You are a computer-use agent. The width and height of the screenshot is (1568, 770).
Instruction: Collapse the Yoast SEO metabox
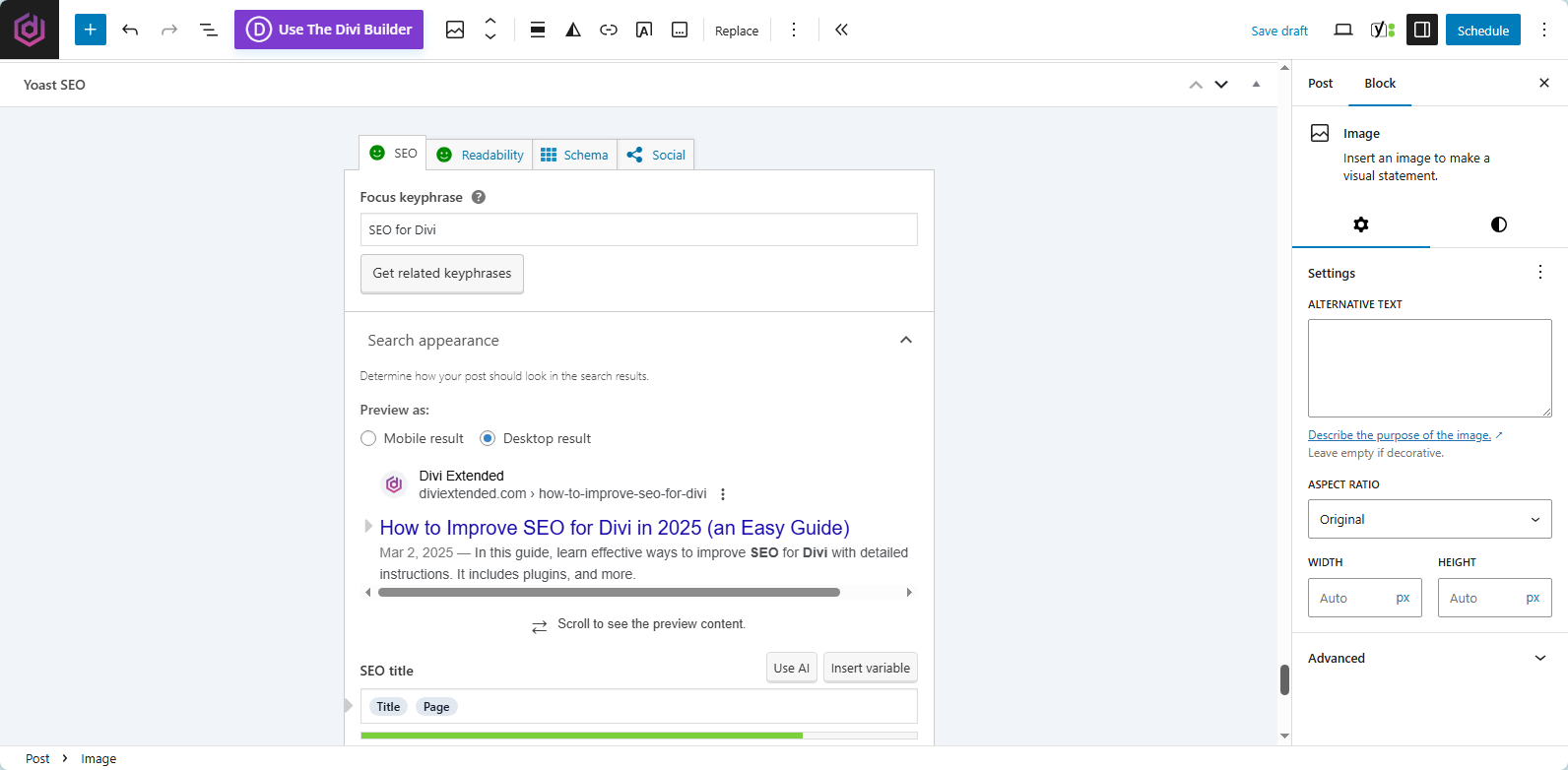click(x=1256, y=85)
